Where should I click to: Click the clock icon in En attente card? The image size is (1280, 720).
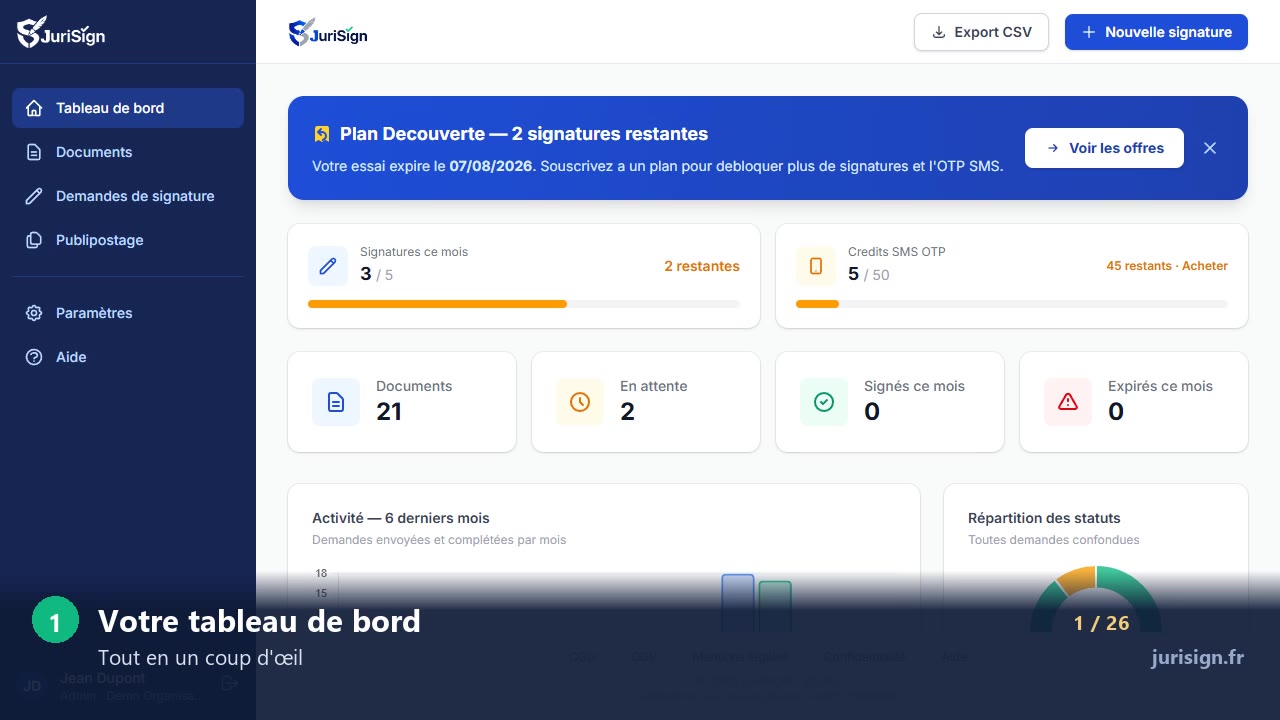[580, 402]
